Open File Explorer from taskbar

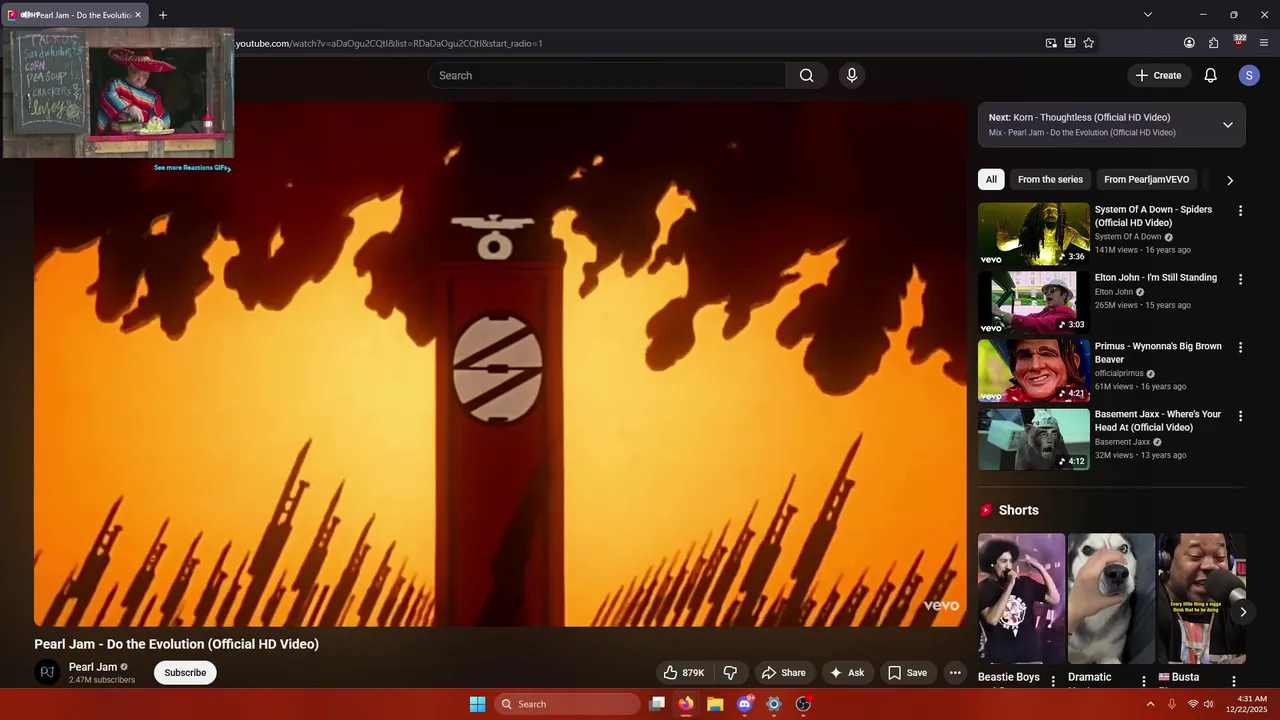[x=715, y=704]
